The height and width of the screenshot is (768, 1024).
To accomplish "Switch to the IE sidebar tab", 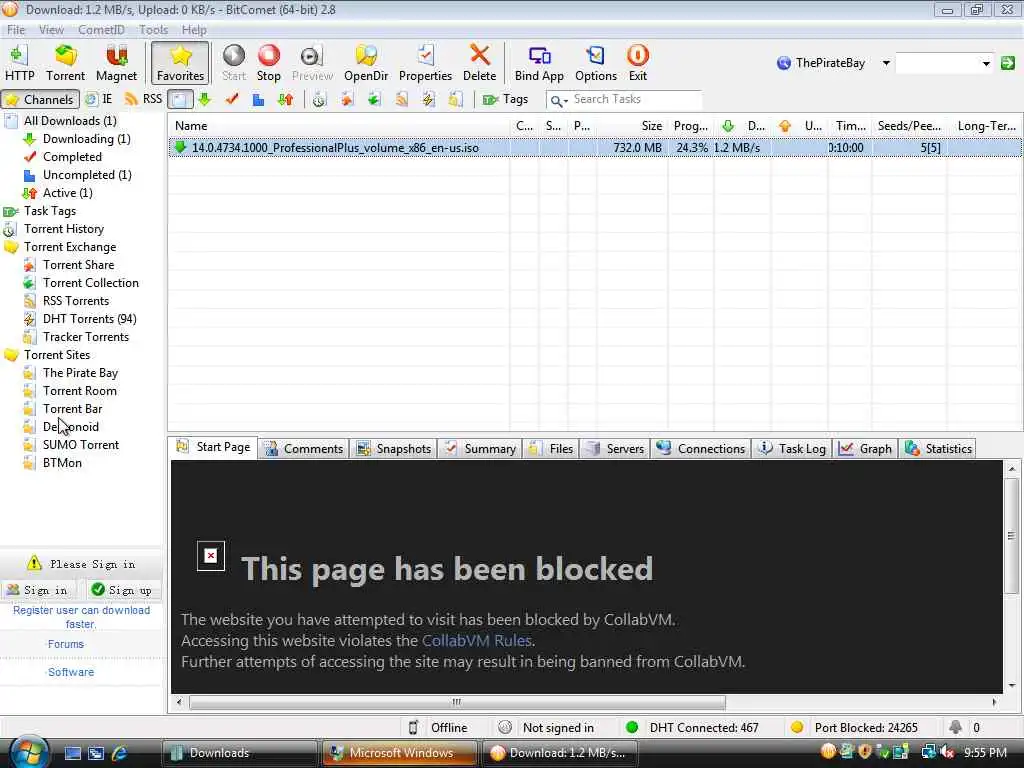I will coord(99,99).
